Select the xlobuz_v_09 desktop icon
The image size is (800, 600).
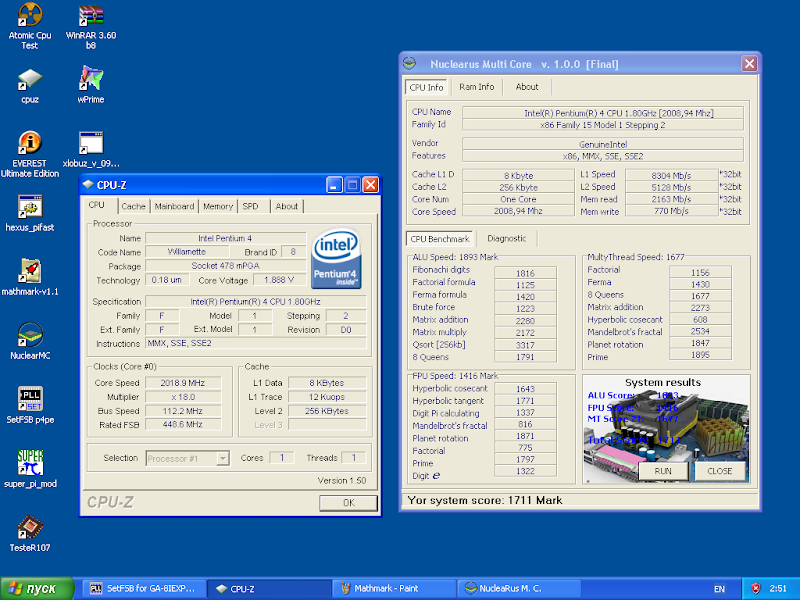point(91,150)
